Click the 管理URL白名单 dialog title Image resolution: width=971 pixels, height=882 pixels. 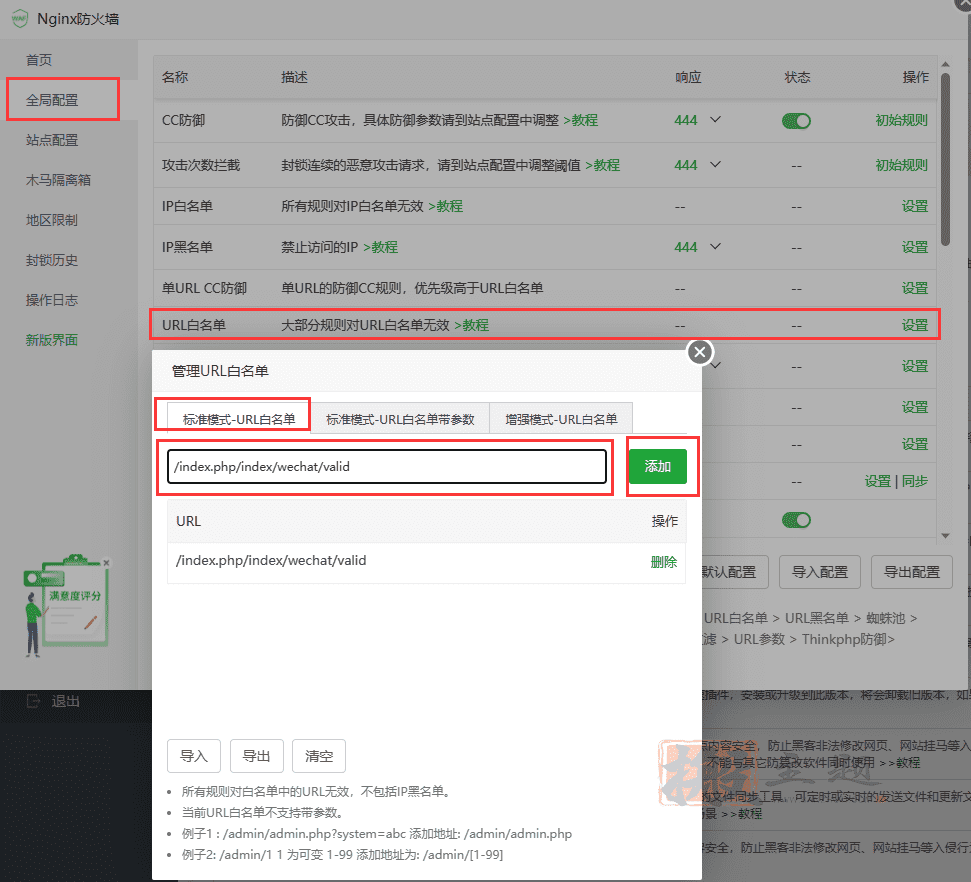[x=220, y=371]
